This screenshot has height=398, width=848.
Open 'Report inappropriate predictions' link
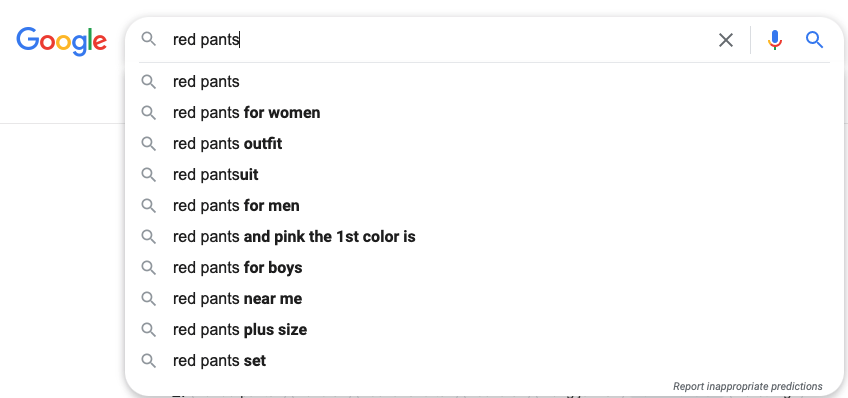(x=747, y=386)
